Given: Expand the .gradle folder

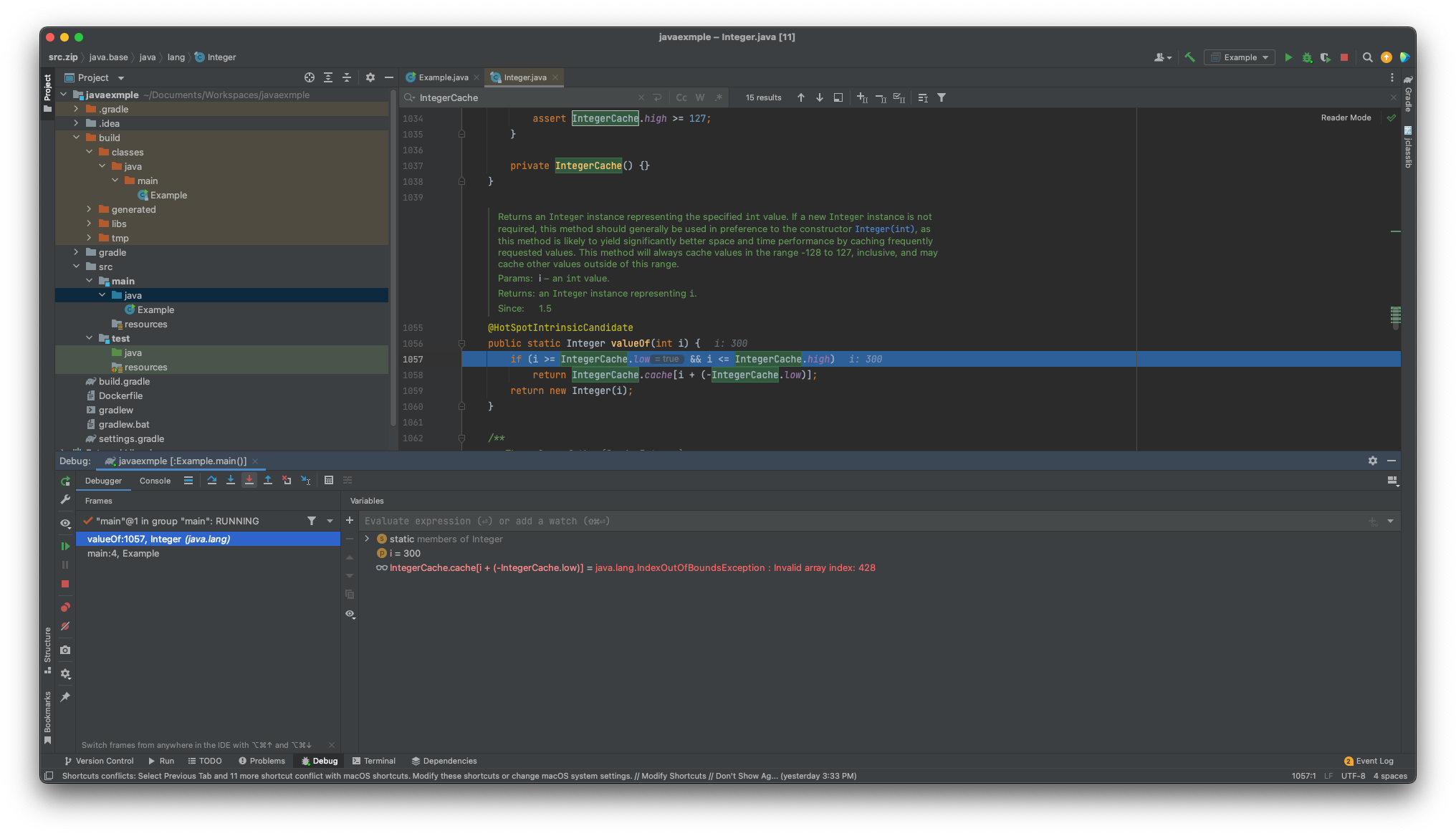Looking at the screenshot, I should click(x=76, y=109).
